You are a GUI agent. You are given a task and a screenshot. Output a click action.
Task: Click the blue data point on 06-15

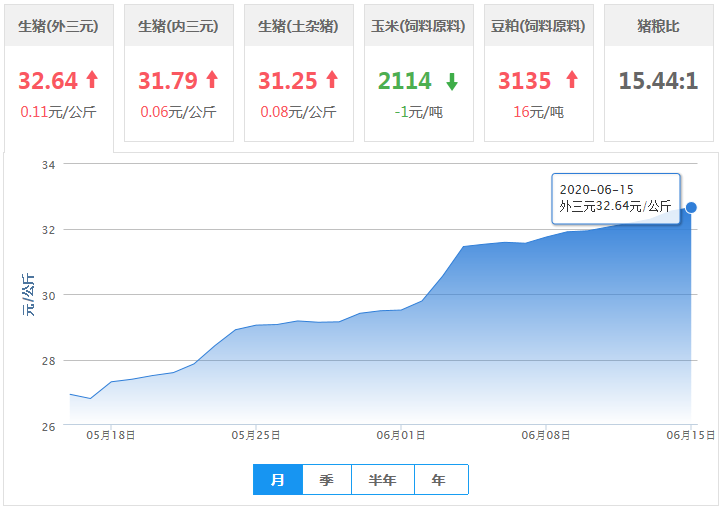click(691, 208)
